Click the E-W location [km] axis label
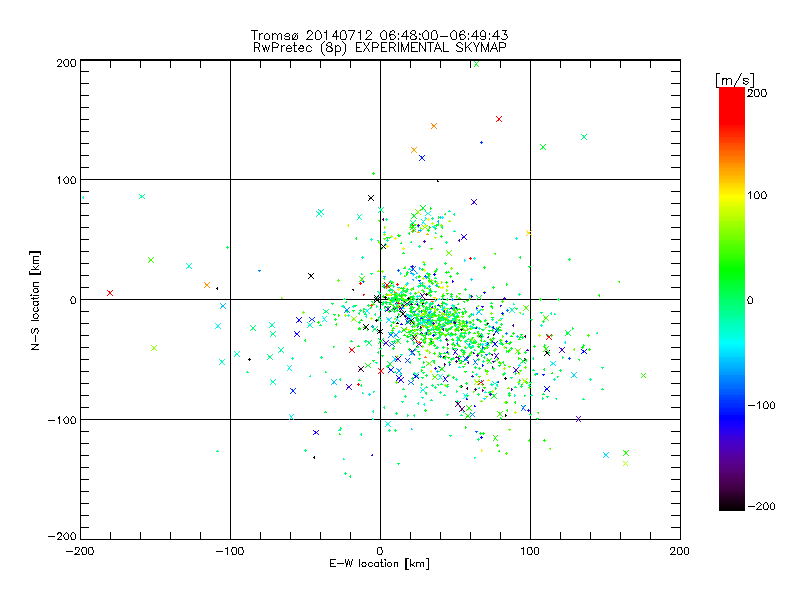 tap(379, 564)
